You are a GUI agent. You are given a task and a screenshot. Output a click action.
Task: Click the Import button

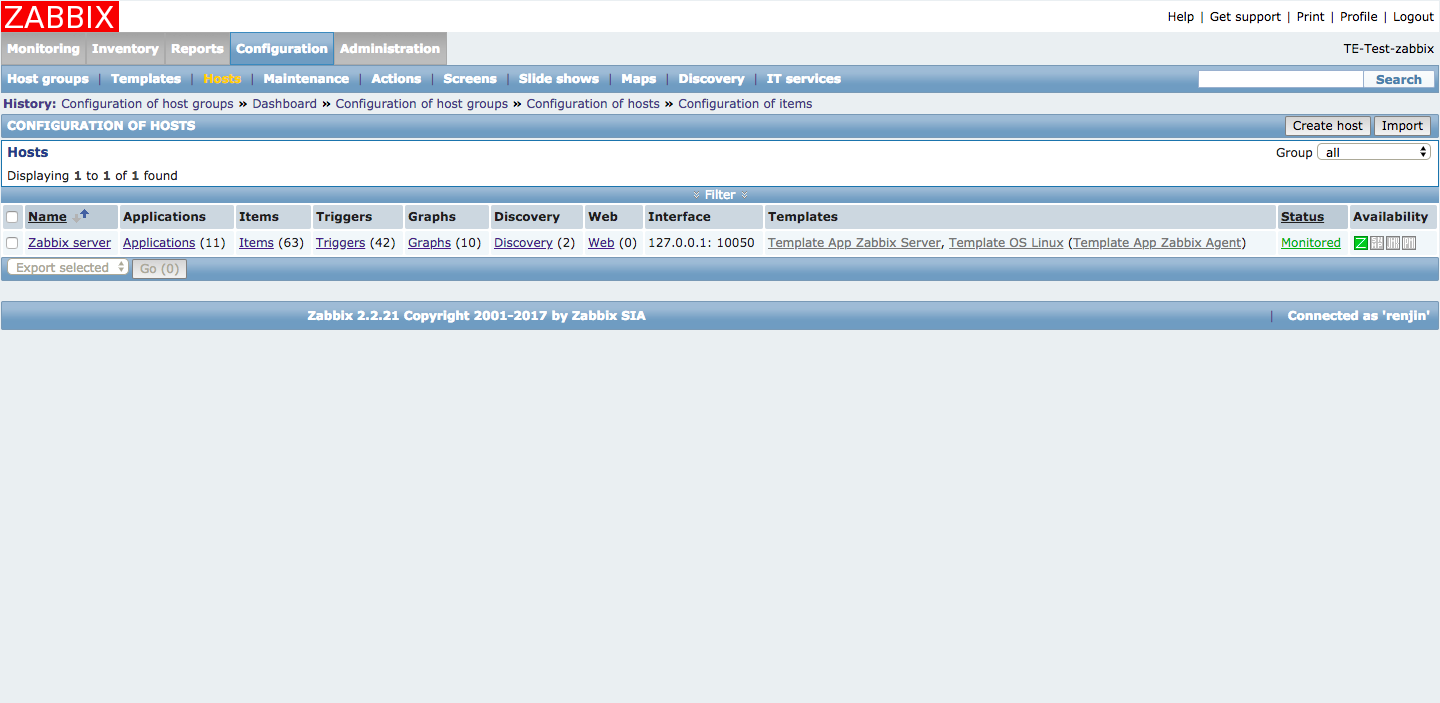(1402, 126)
